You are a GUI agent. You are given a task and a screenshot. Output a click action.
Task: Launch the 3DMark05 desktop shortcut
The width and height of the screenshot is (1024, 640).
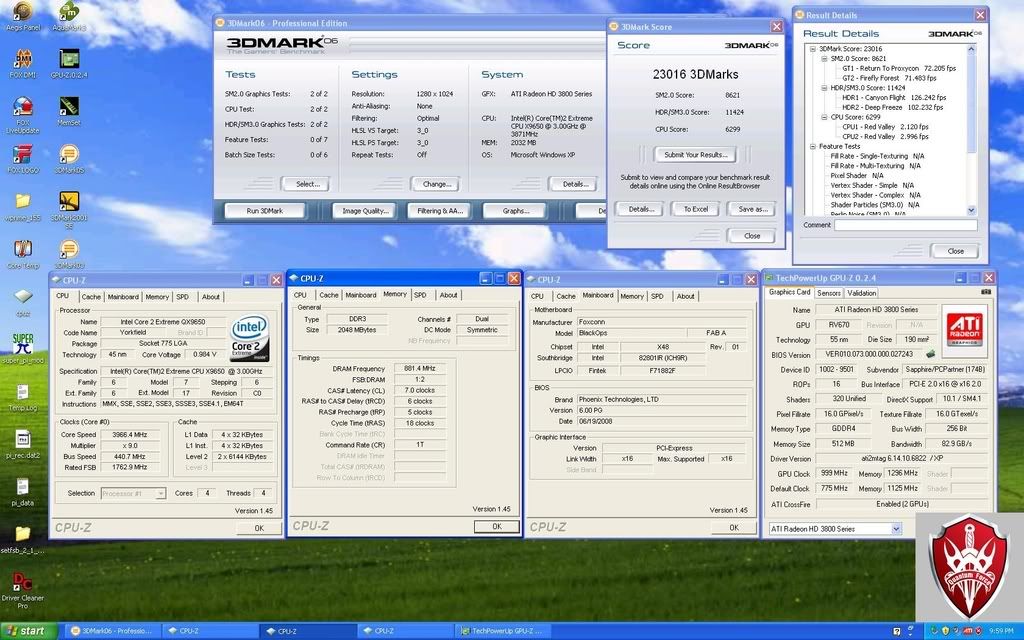tap(69, 159)
